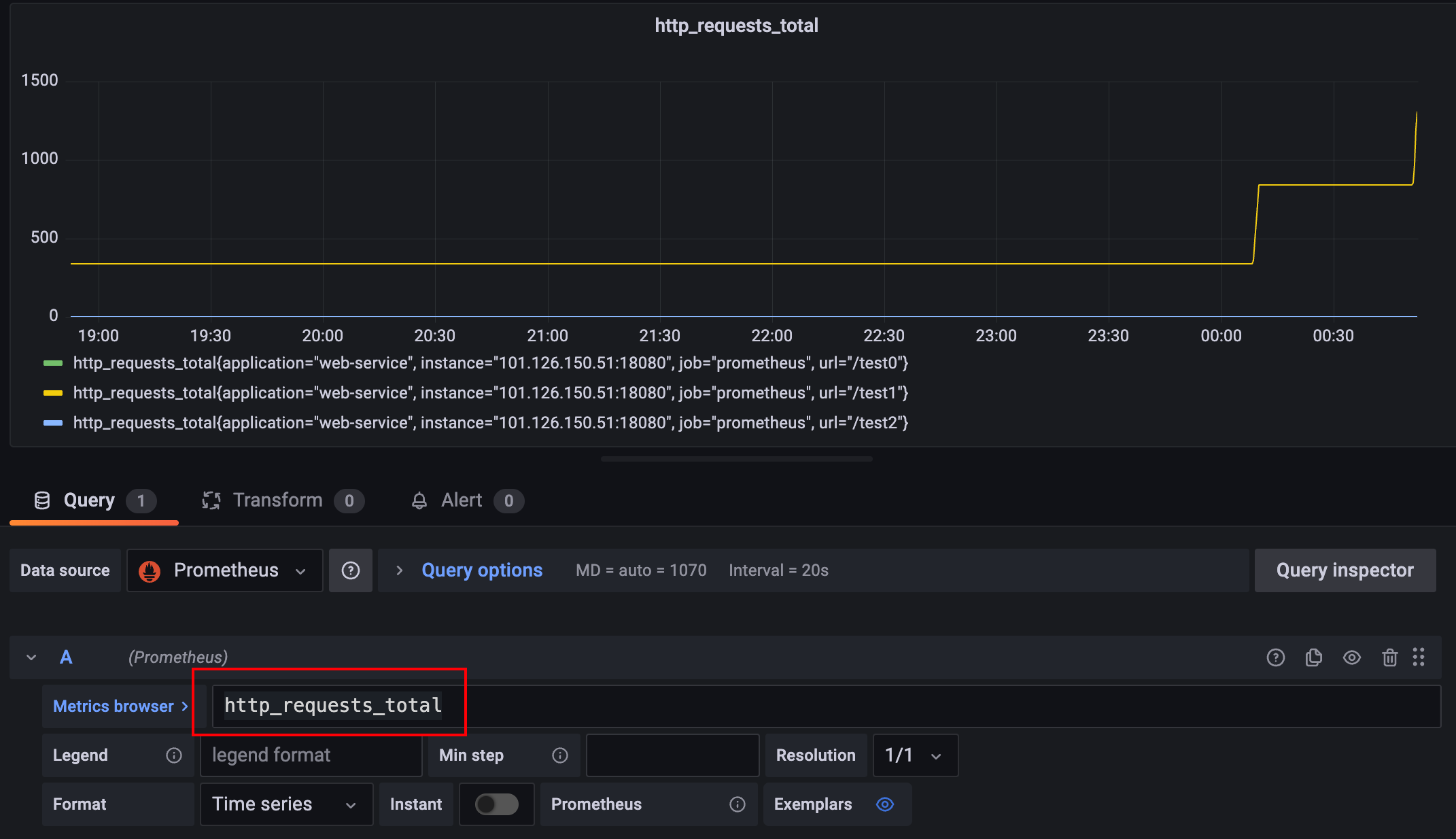This screenshot has height=839, width=1456.
Task: Click the Prometheus info icon
Action: [x=737, y=804]
